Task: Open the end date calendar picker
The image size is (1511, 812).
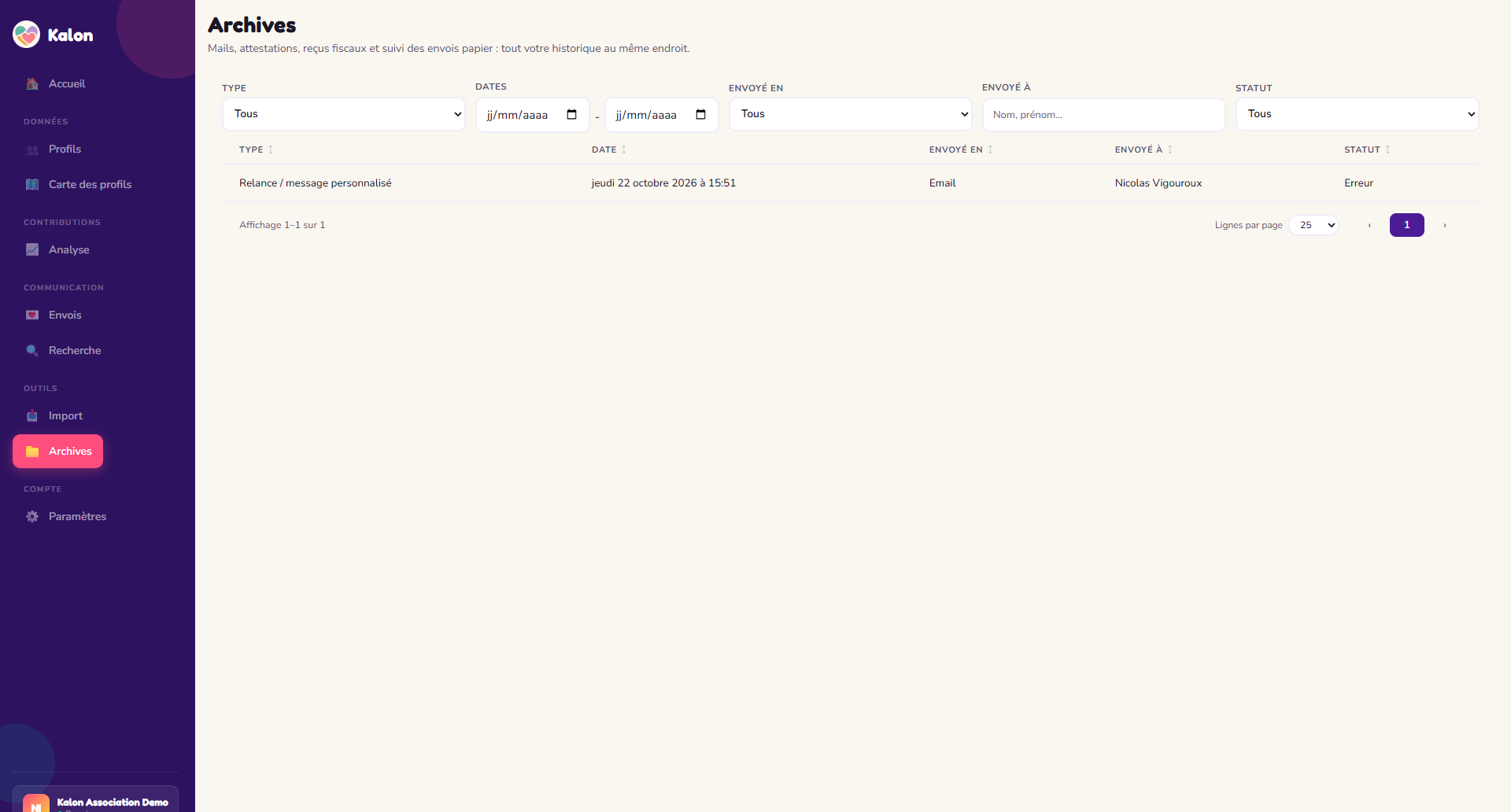Action: point(701,115)
